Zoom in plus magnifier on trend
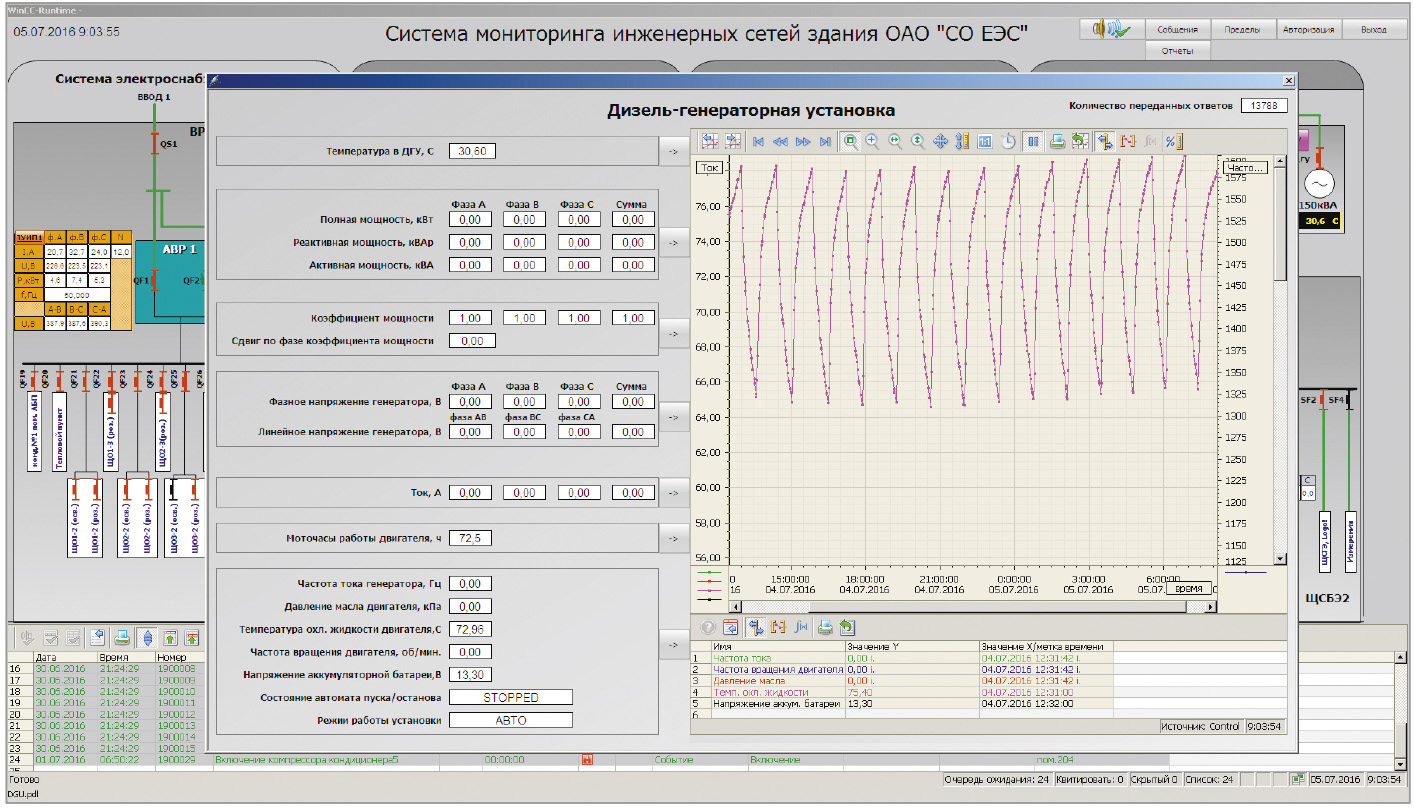Image resolution: width=1414 pixels, height=808 pixels. pos(872,142)
